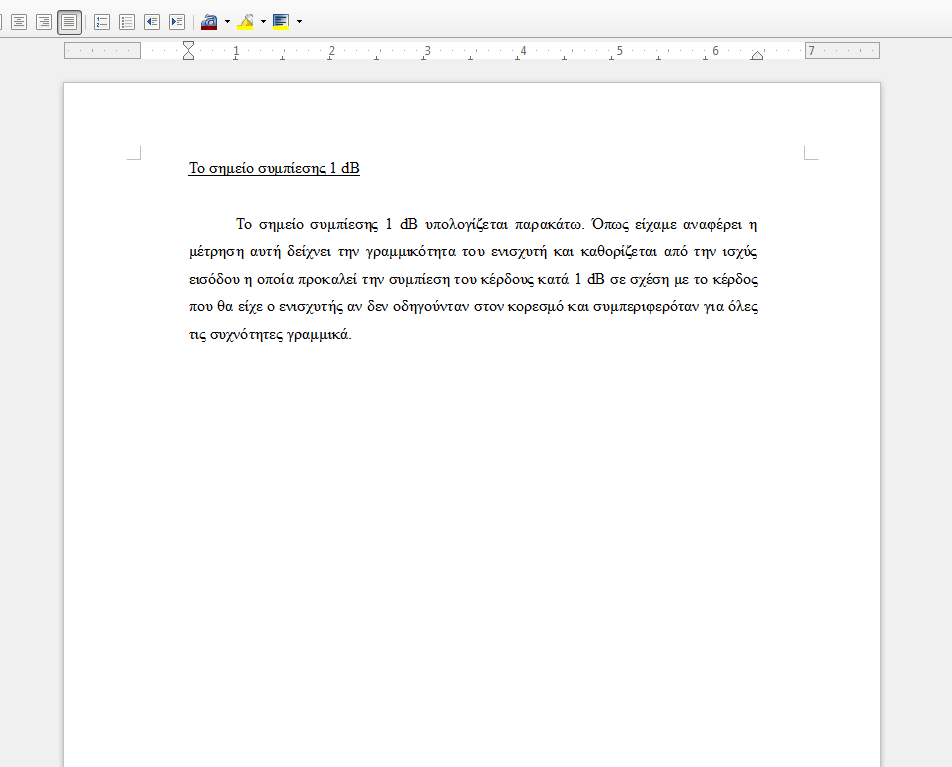The height and width of the screenshot is (767, 952).
Task: Place the cursor in the word "κορεσμό"
Action: [x=536, y=307]
